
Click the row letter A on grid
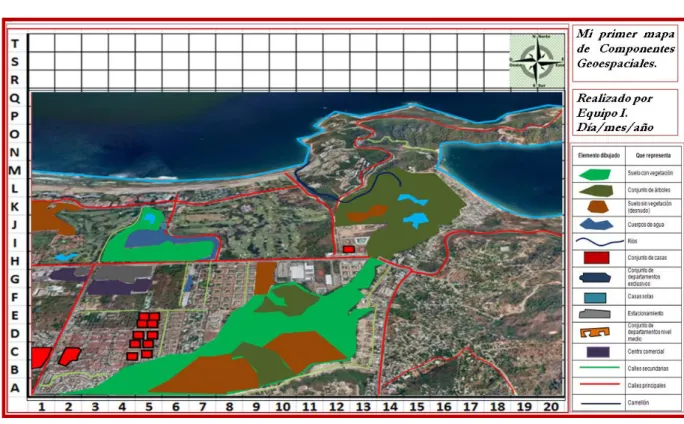click(x=15, y=388)
